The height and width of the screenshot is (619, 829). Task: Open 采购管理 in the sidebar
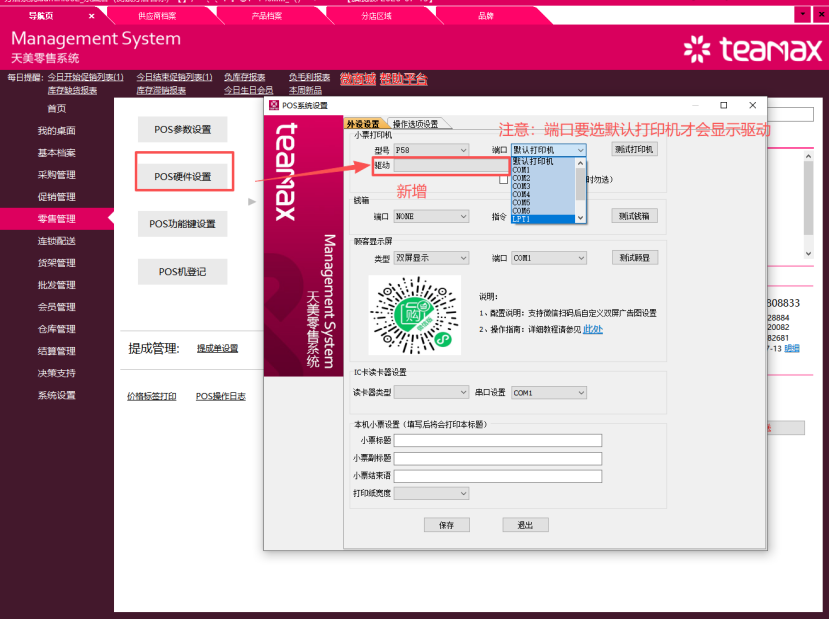[57, 175]
